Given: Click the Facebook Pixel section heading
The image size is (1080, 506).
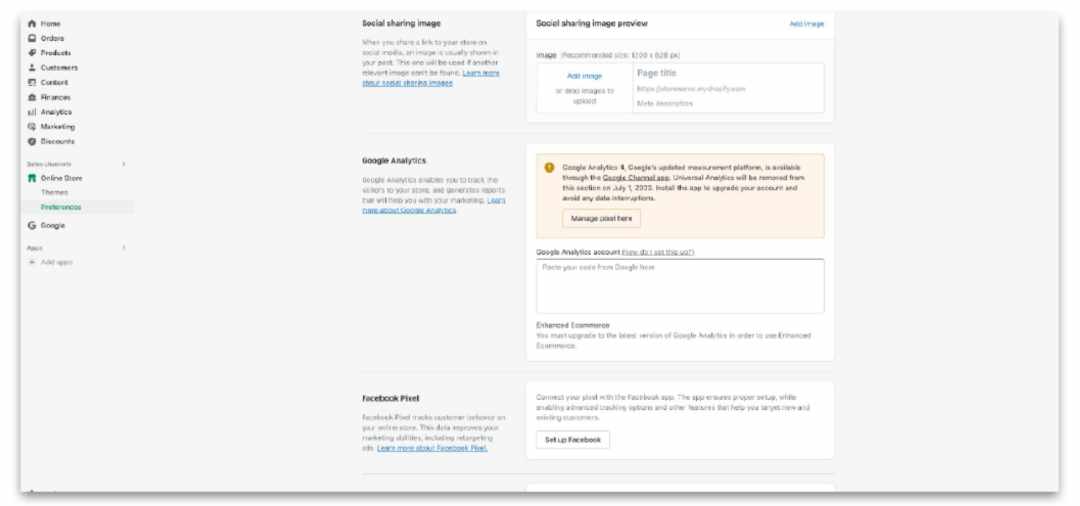Looking at the screenshot, I should click(x=391, y=399).
